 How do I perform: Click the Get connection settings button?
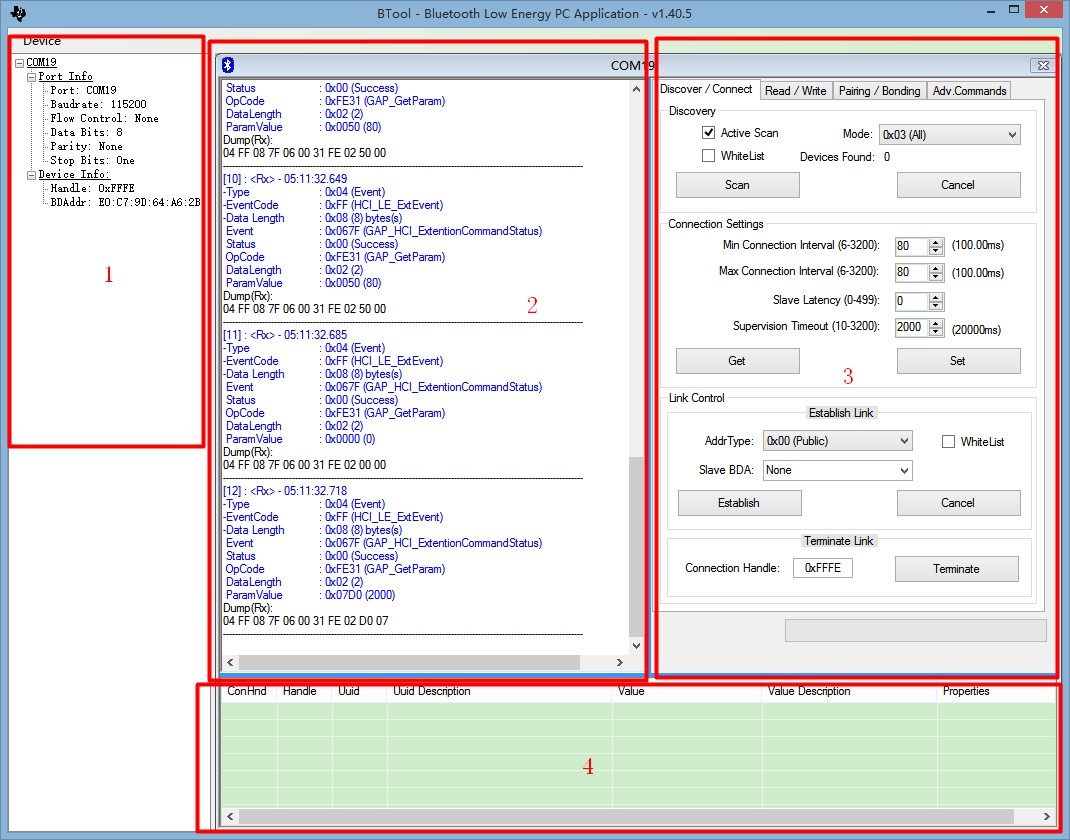738,361
